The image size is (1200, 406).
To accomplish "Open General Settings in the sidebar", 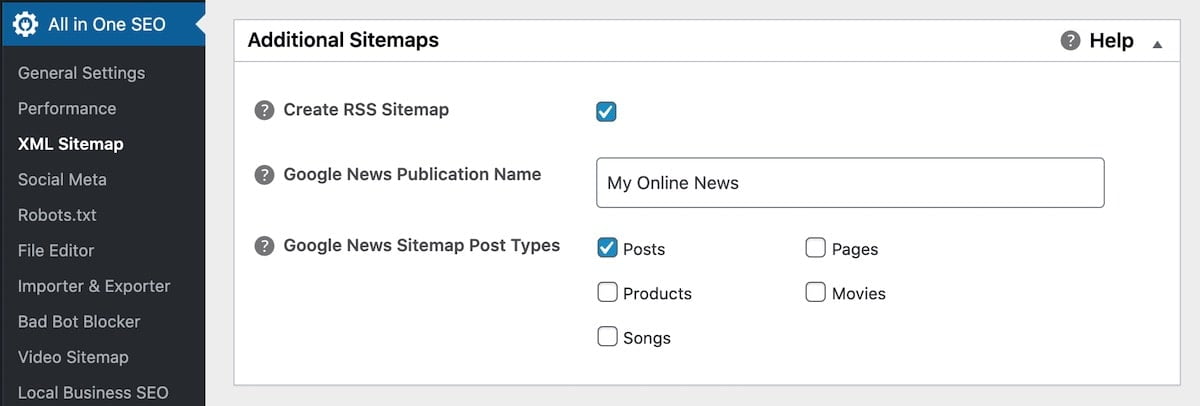I will pyautogui.click(x=81, y=73).
